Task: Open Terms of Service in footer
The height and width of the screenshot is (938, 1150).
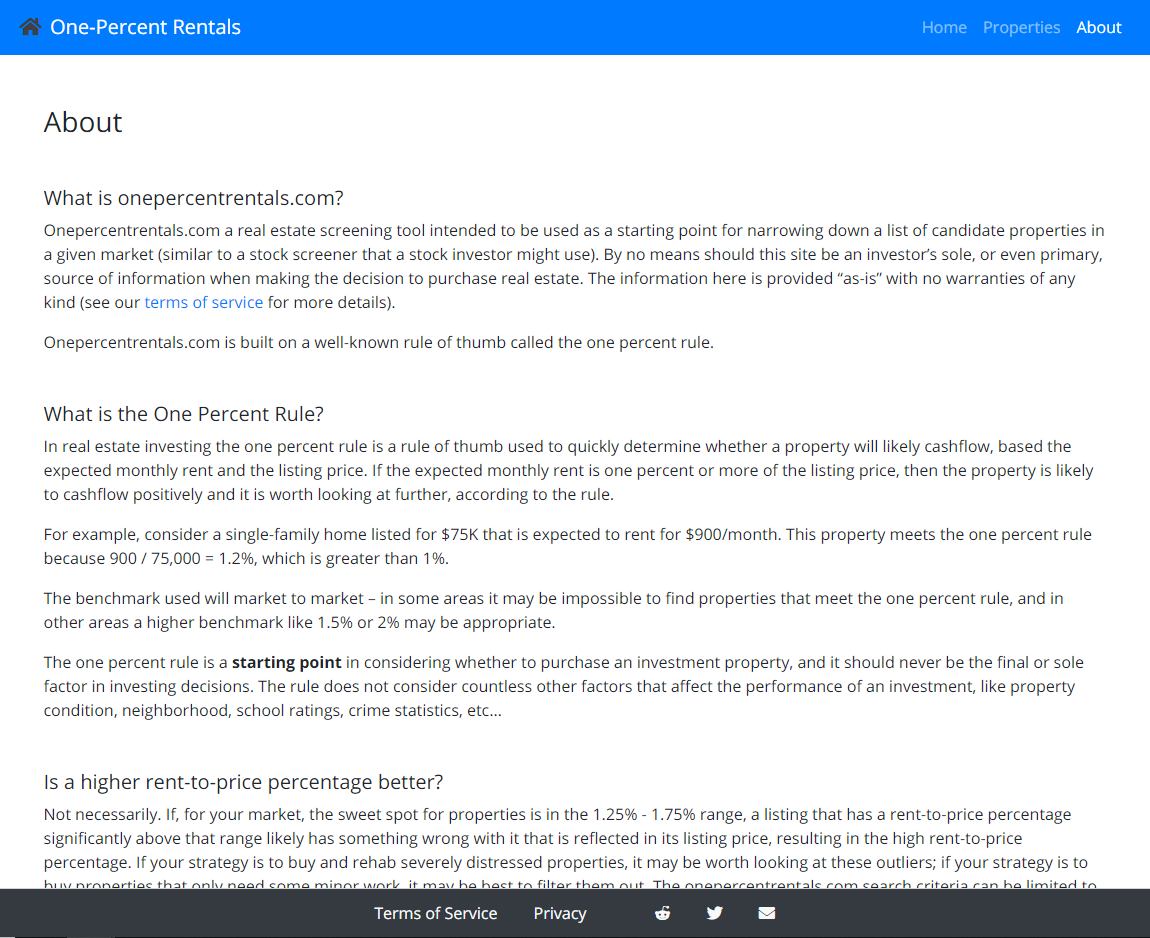Action: [x=436, y=913]
